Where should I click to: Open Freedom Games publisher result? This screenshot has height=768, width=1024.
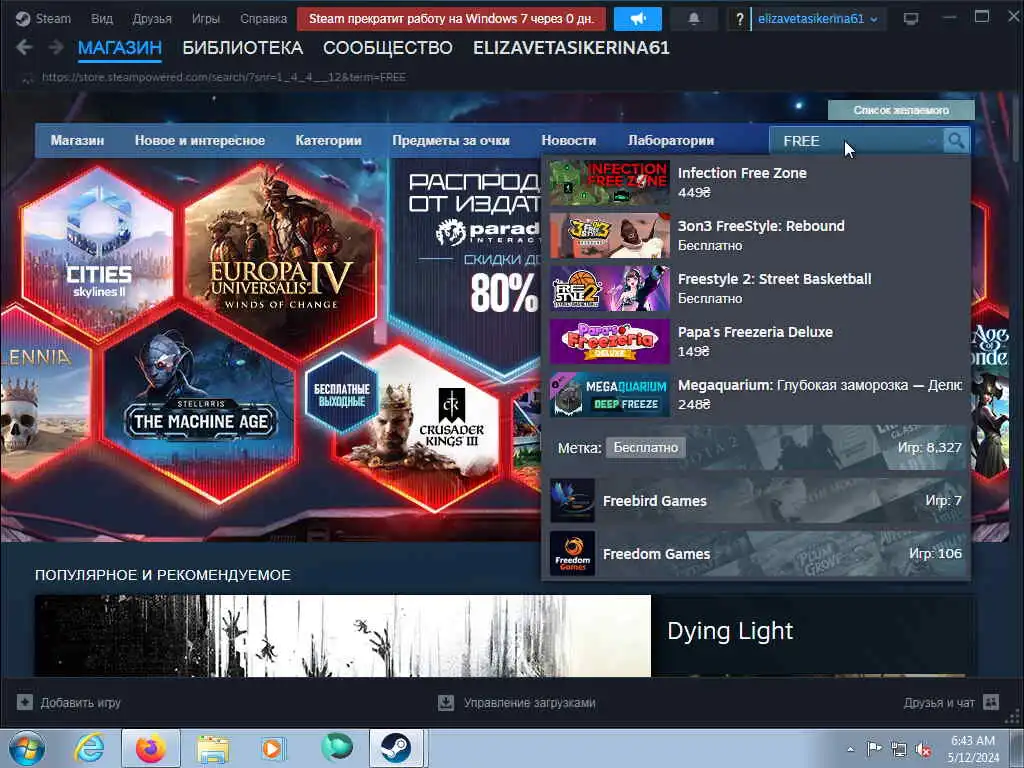[756, 554]
